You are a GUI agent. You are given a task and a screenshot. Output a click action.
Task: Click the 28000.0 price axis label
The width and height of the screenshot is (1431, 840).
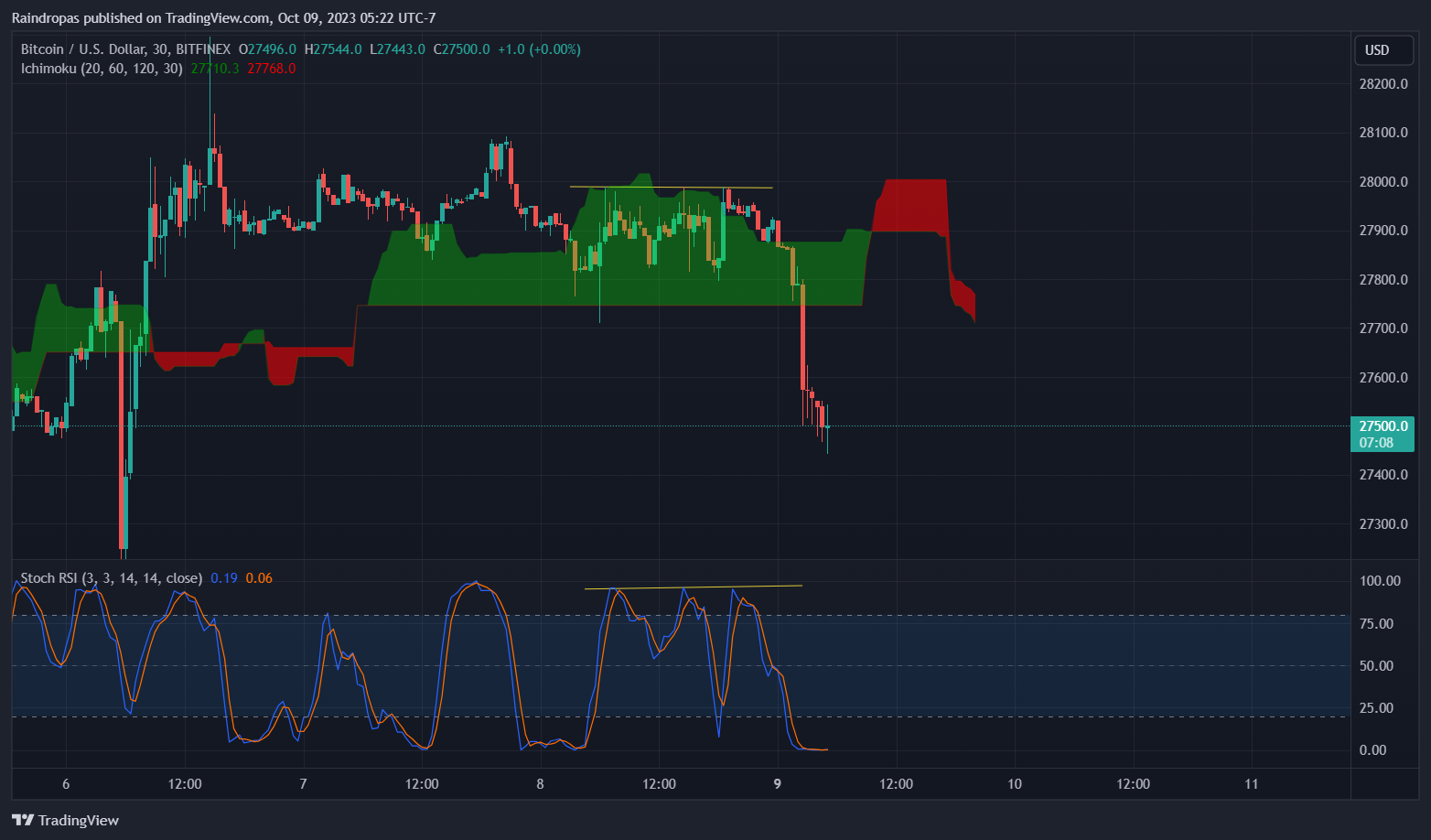pyautogui.click(x=1383, y=182)
